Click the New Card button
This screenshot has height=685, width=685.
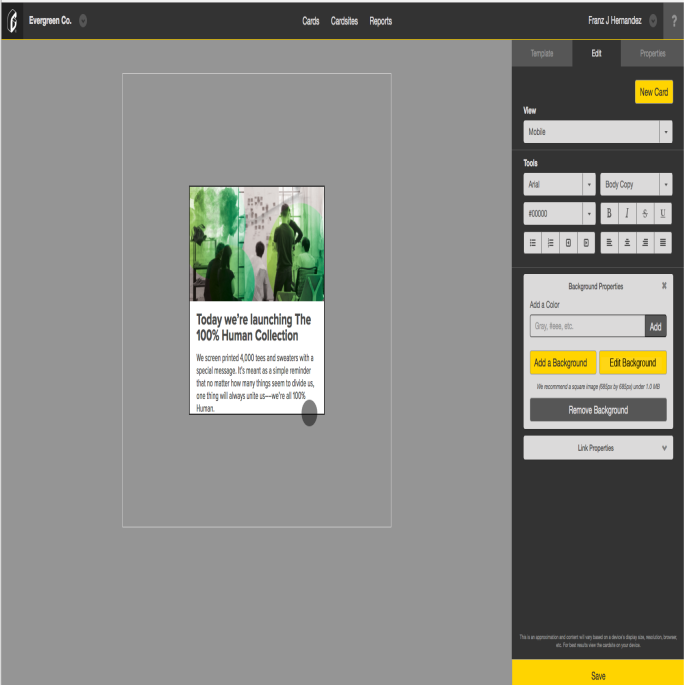pyautogui.click(x=653, y=92)
